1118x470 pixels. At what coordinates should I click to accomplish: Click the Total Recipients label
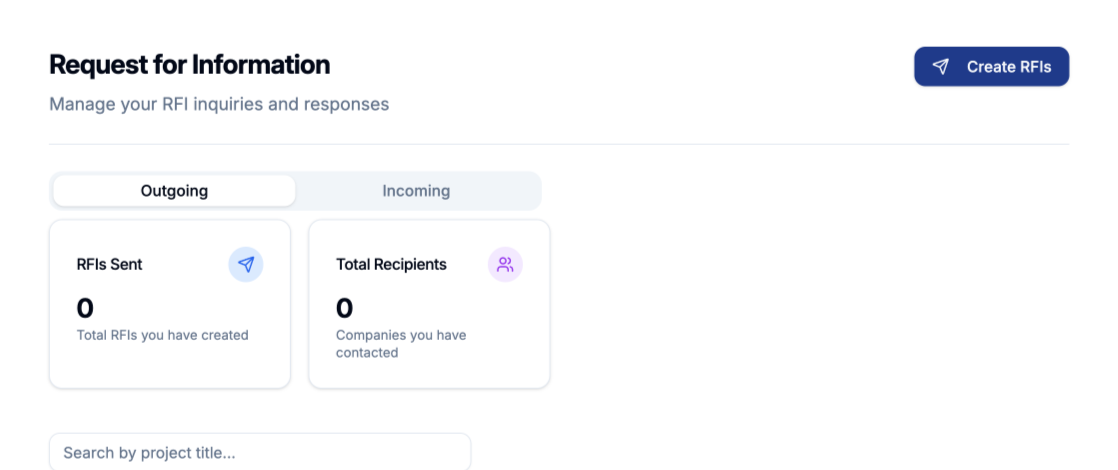click(391, 265)
